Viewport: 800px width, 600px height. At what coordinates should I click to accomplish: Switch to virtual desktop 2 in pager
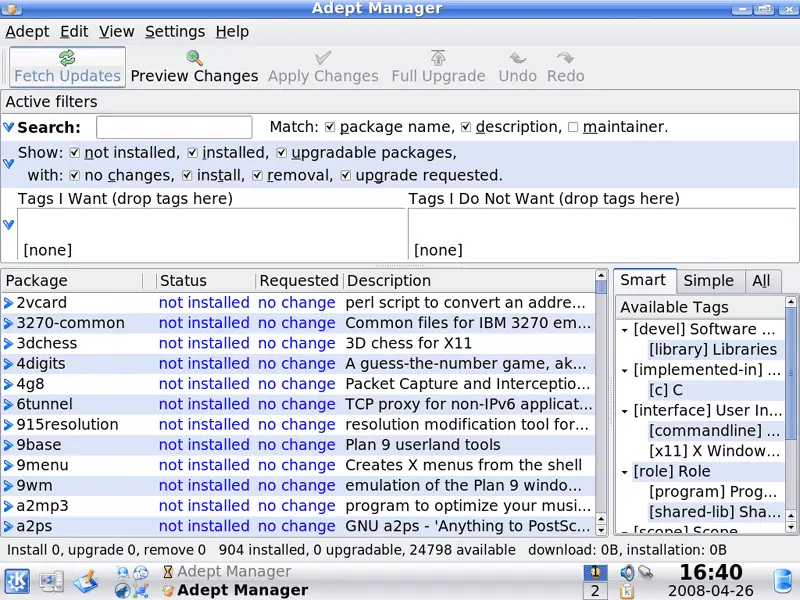(595, 591)
